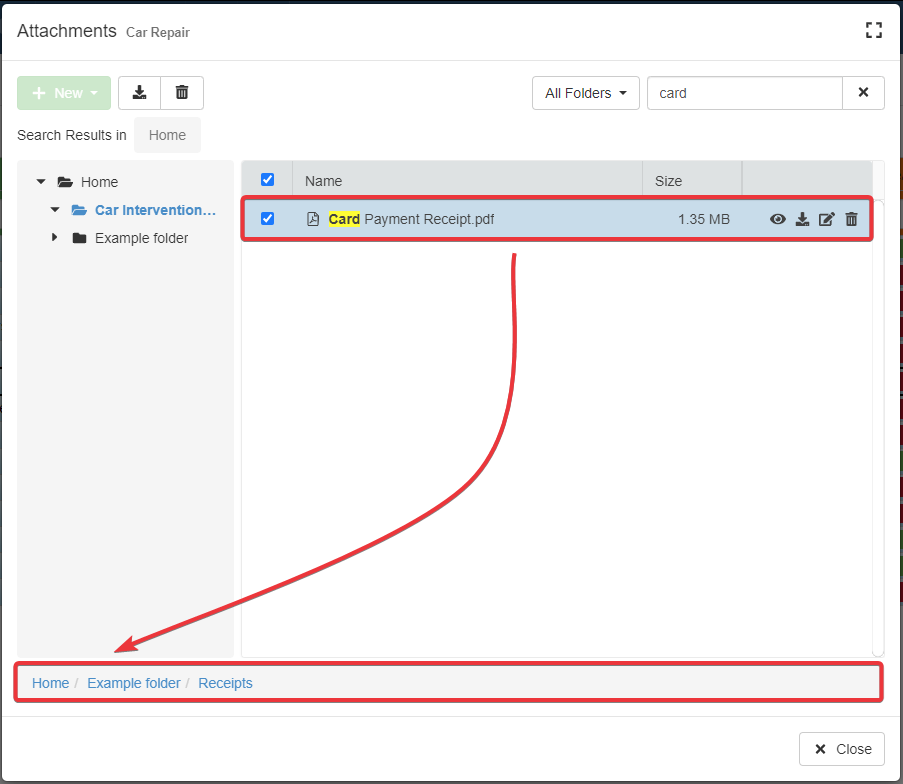Collapse the Home tree node
The image size is (903, 784).
click(x=41, y=182)
